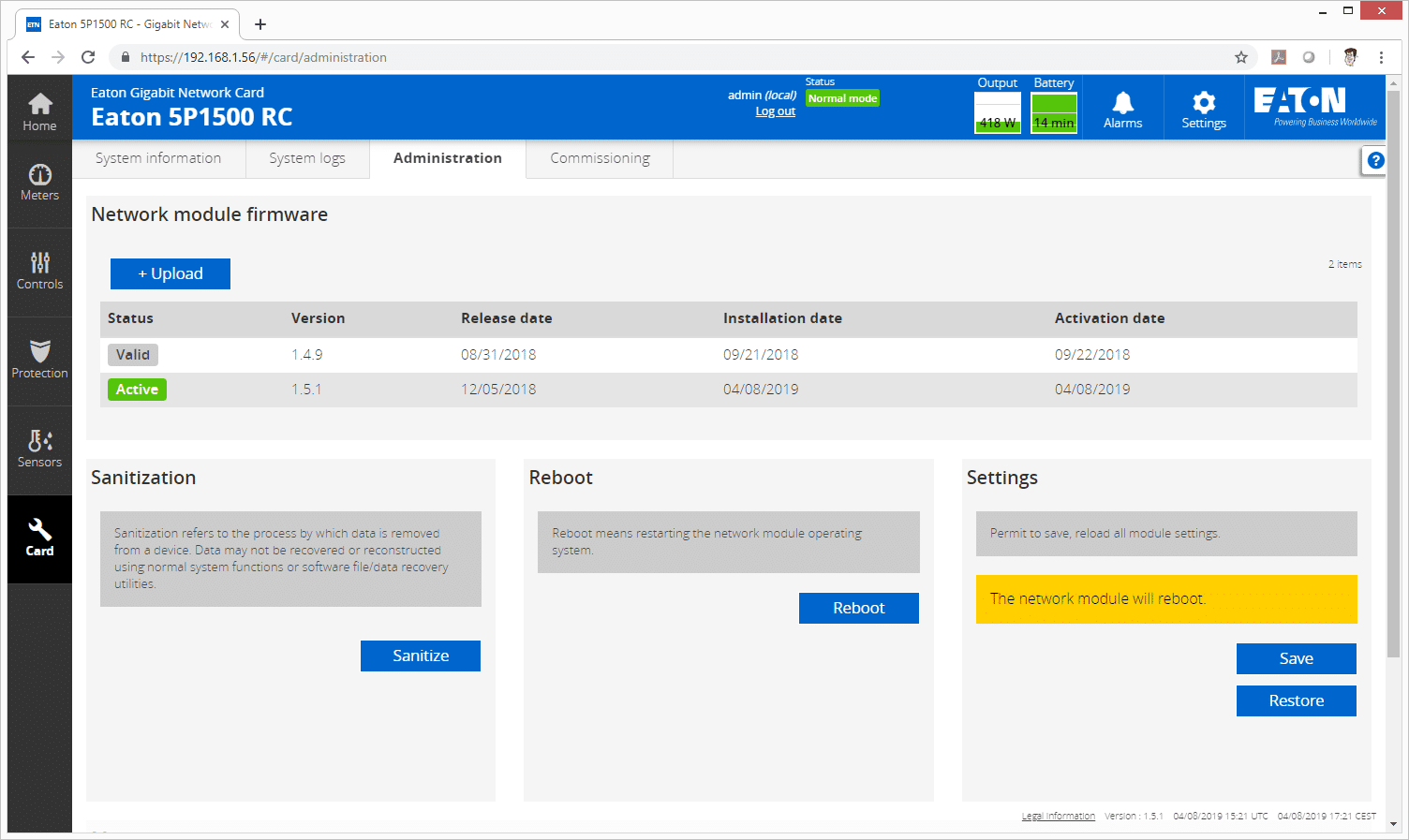This screenshot has width=1409, height=840.
Task: Click the Valid status badge
Action: coord(133,355)
